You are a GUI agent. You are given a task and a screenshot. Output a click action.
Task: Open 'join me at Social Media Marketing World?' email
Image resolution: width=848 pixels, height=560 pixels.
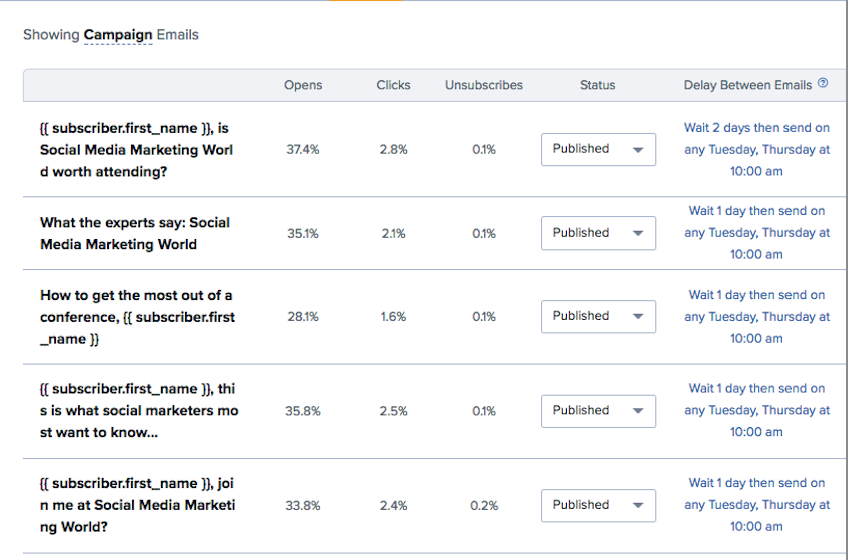(137, 505)
